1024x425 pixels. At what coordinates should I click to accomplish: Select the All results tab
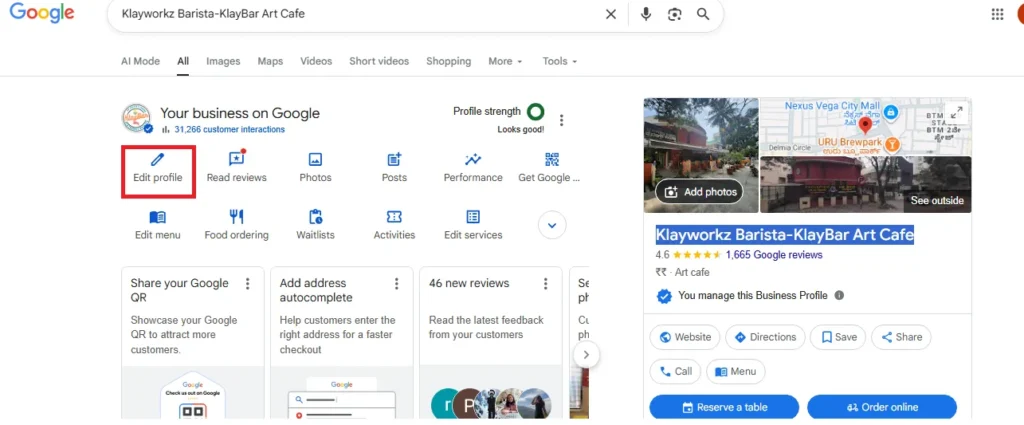tap(183, 61)
